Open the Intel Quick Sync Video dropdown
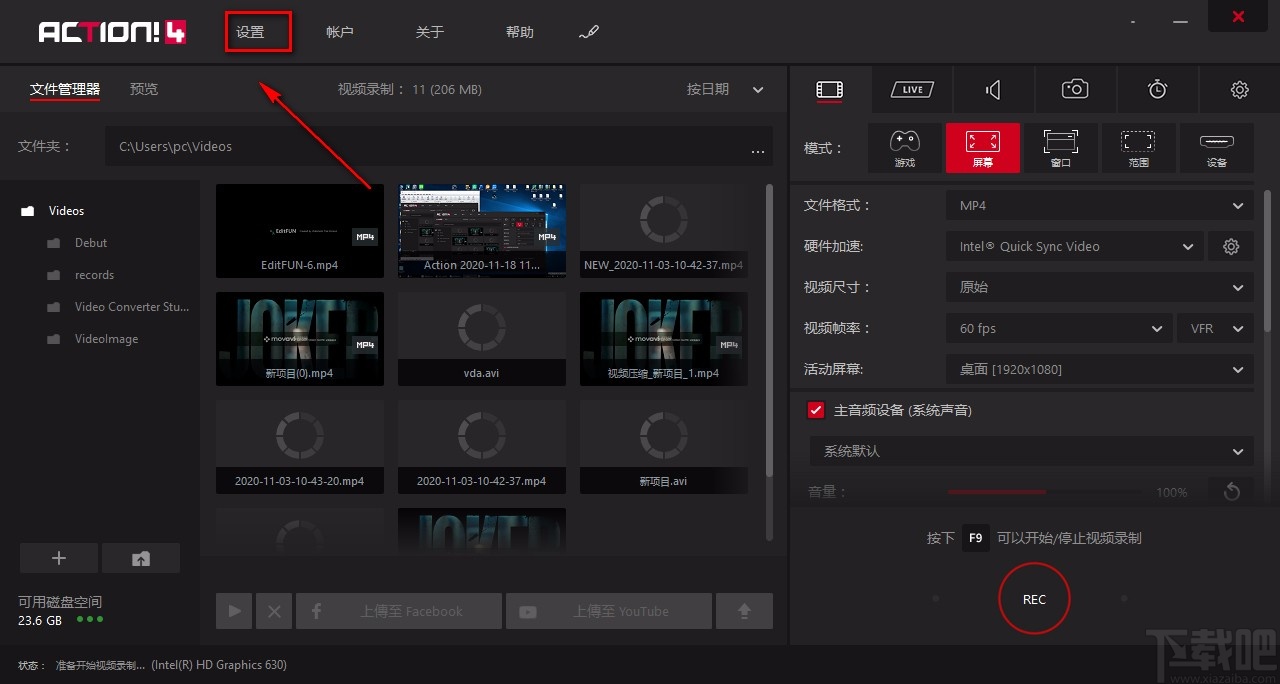1280x684 pixels. pos(1074,246)
